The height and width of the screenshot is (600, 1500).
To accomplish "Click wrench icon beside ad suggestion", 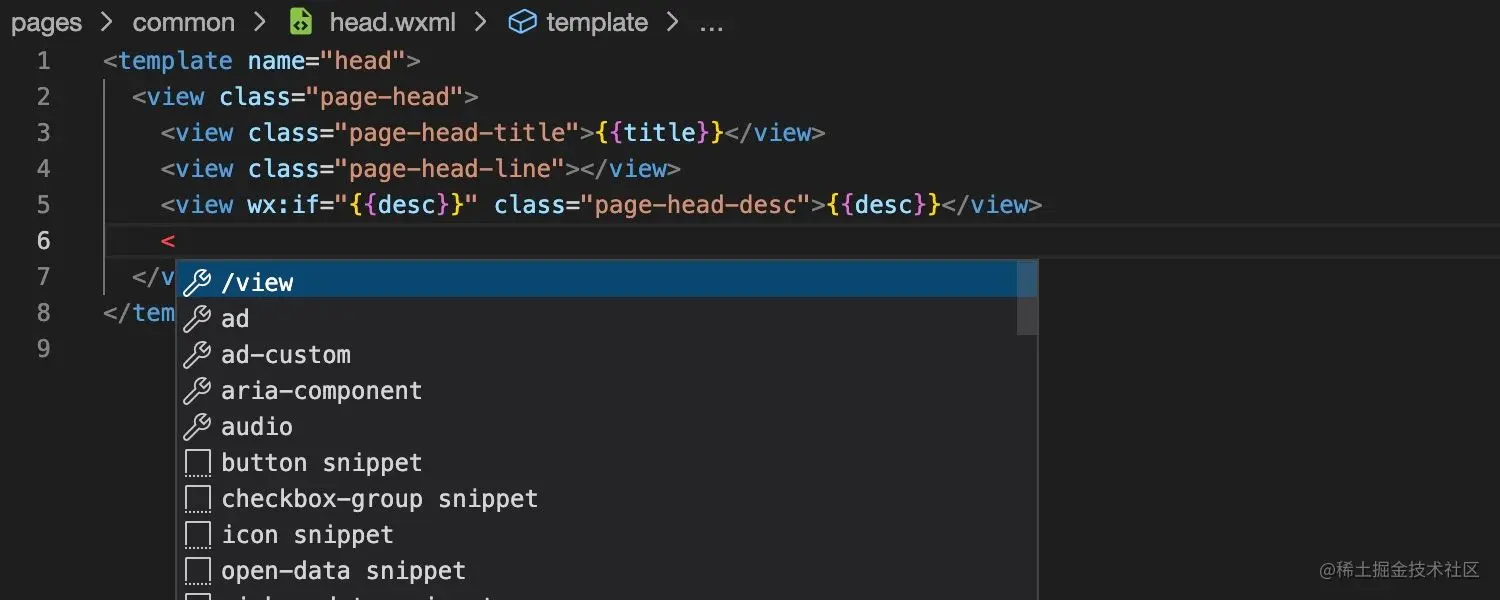I will tap(198, 319).
